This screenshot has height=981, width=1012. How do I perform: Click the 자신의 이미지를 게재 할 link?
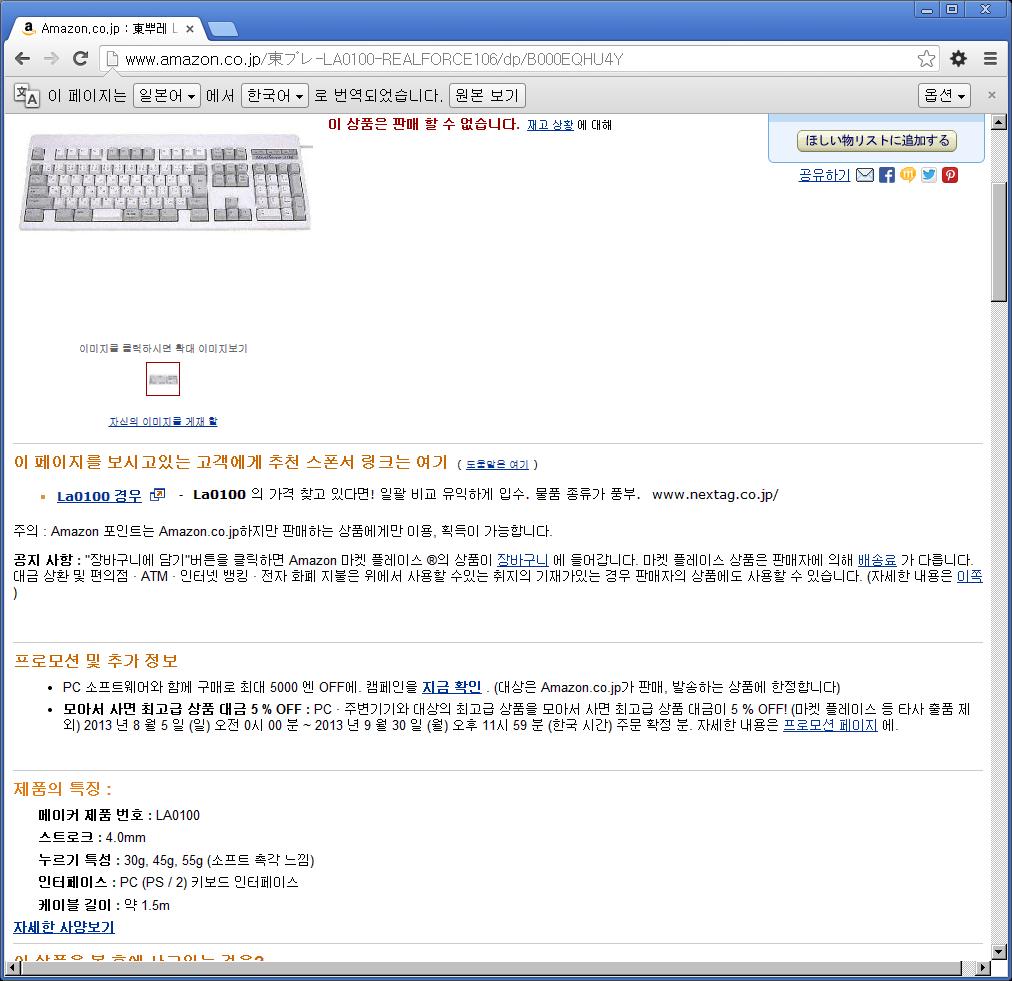point(163,421)
